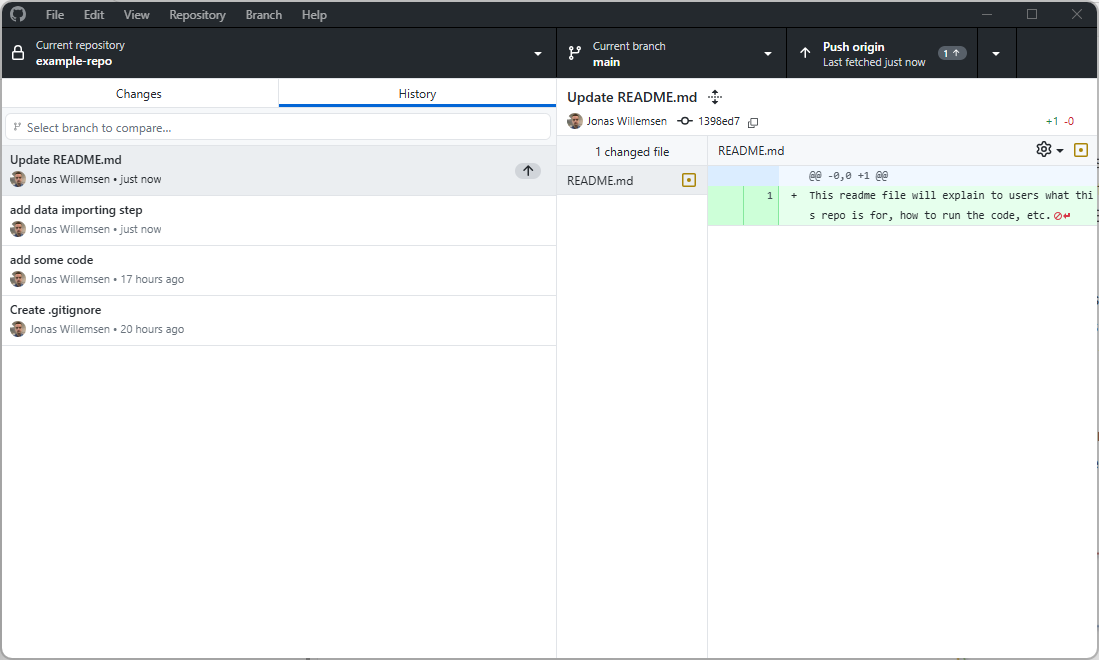This screenshot has width=1099, height=660.
Task: Expand the Current repository dropdown
Action: (537, 54)
